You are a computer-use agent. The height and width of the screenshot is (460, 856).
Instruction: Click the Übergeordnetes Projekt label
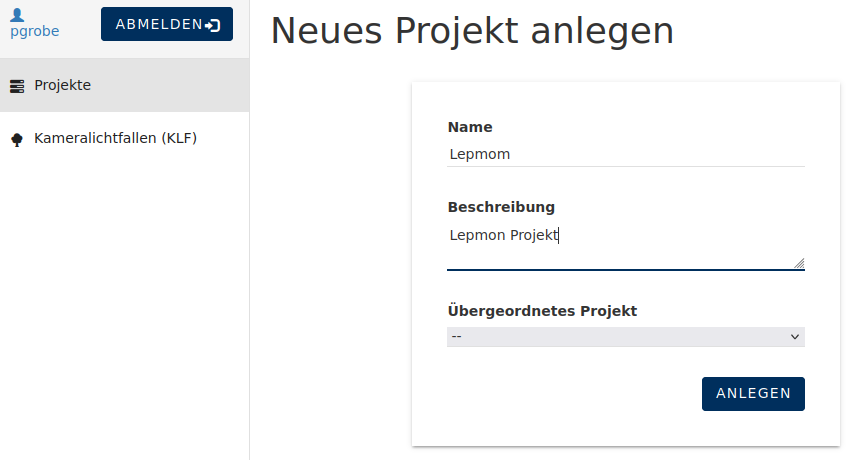[542, 310]
